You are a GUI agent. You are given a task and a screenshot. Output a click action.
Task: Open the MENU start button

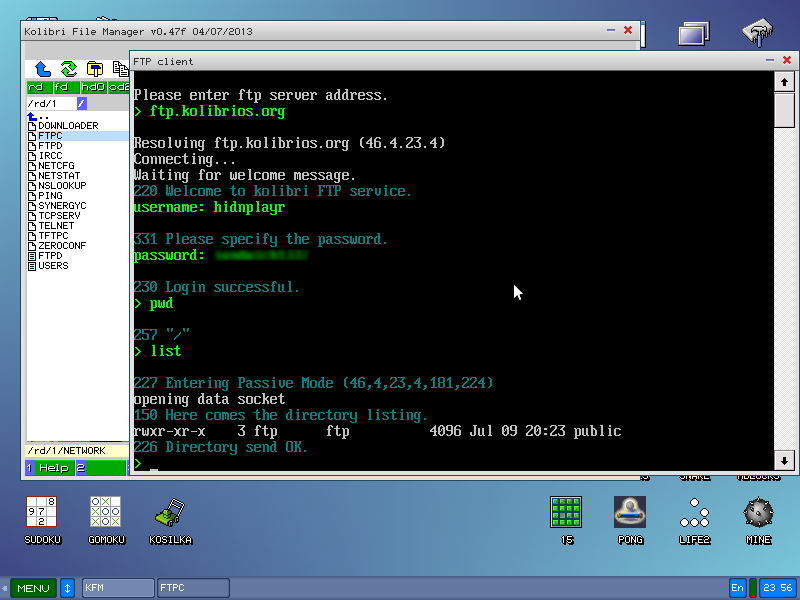[x=33, y=588]
